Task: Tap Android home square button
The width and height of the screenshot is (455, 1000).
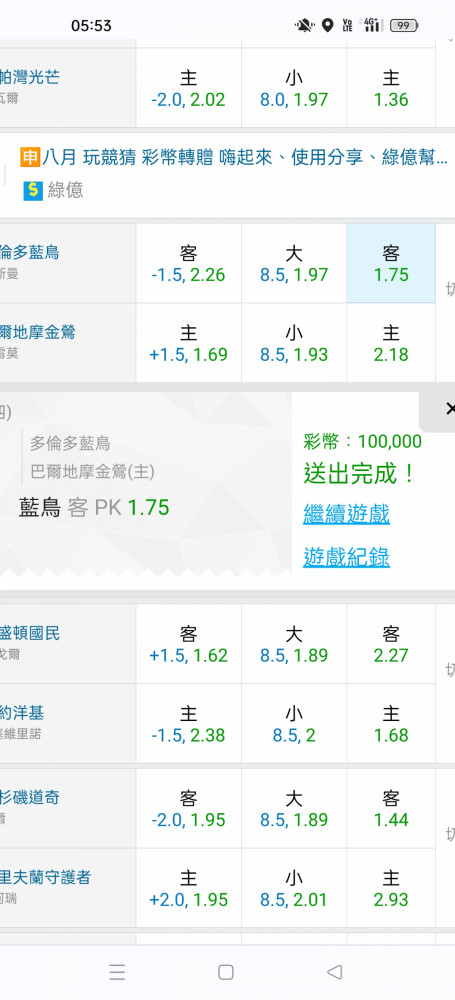Action: coord(226,972)
